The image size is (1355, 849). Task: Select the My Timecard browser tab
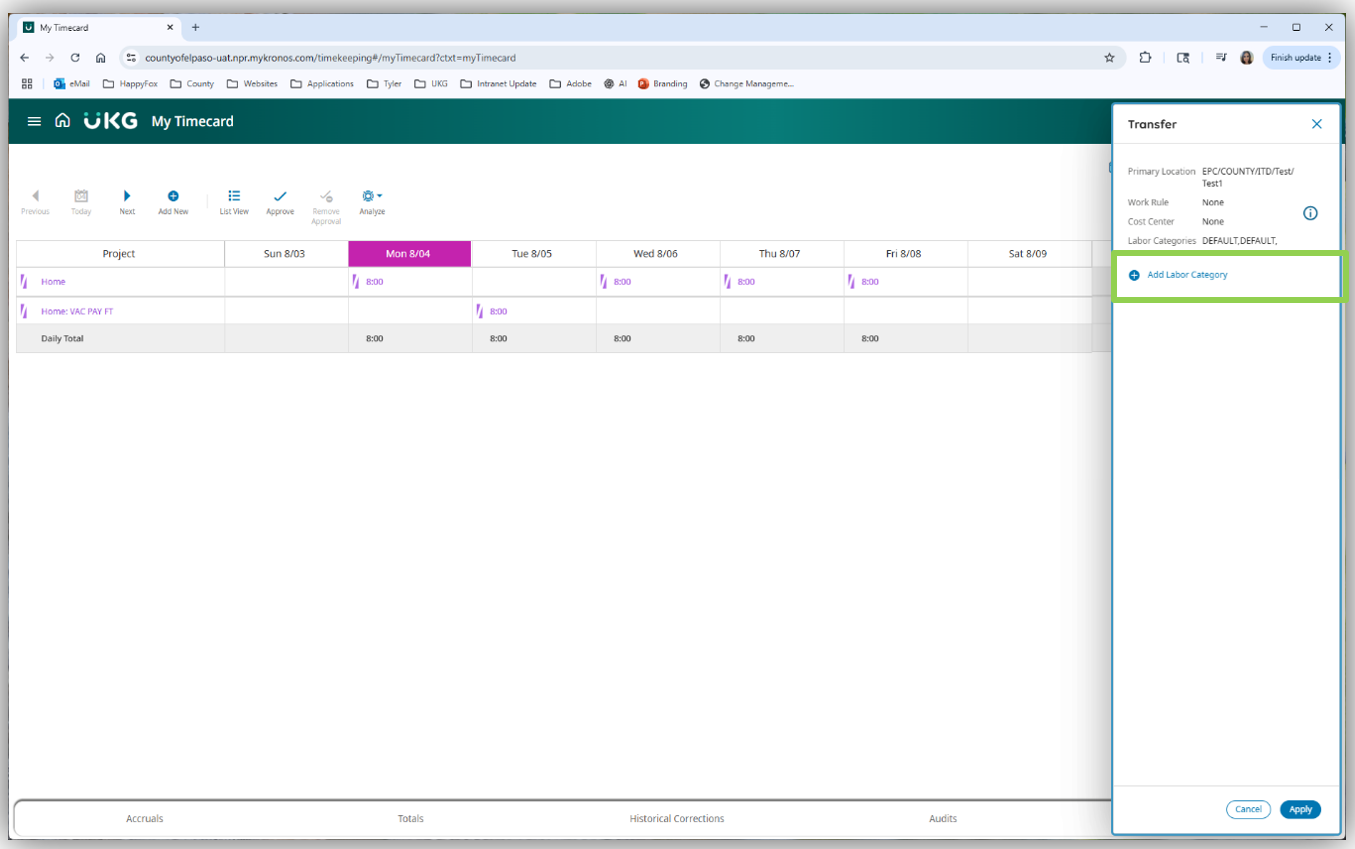[99, 27]
